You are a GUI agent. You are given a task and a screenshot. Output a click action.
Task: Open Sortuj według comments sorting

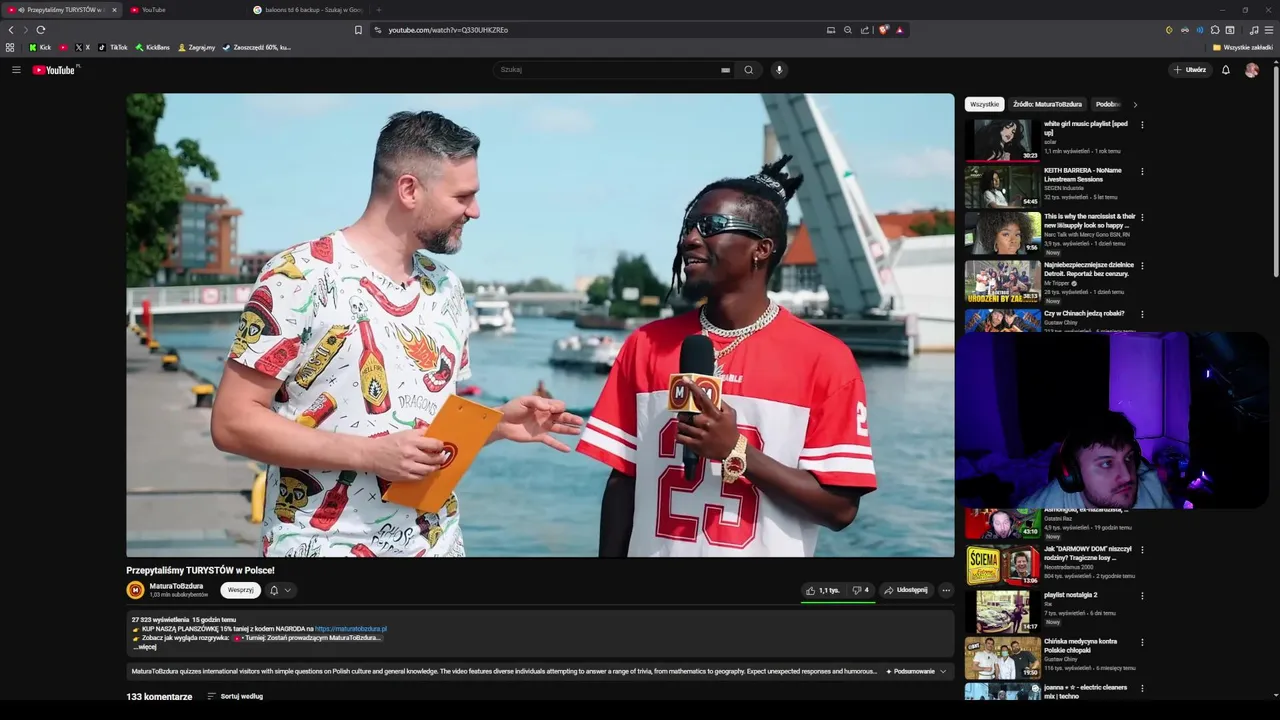235,696
